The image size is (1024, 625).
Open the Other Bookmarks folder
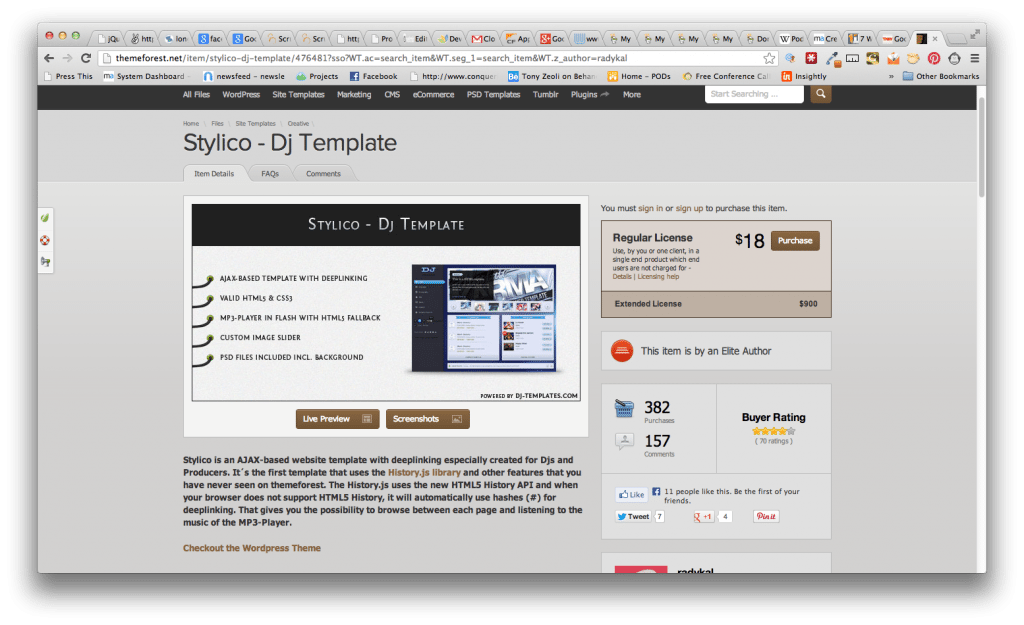[941, 76]
